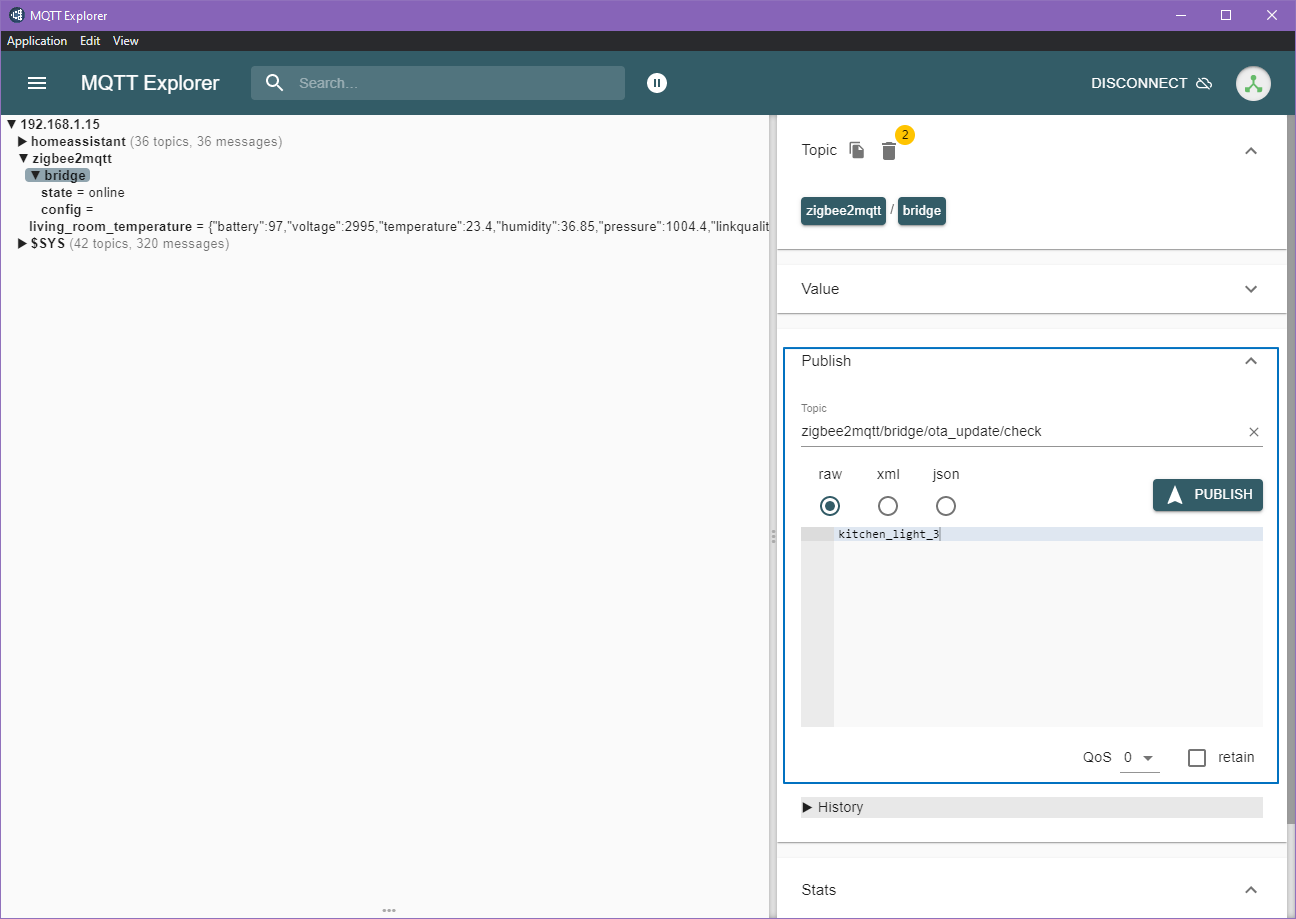The height and width of the screenshot is (919, 1296).
Task: Click the cloud-off disconnect icon
Action: (x=1204, y=83)
